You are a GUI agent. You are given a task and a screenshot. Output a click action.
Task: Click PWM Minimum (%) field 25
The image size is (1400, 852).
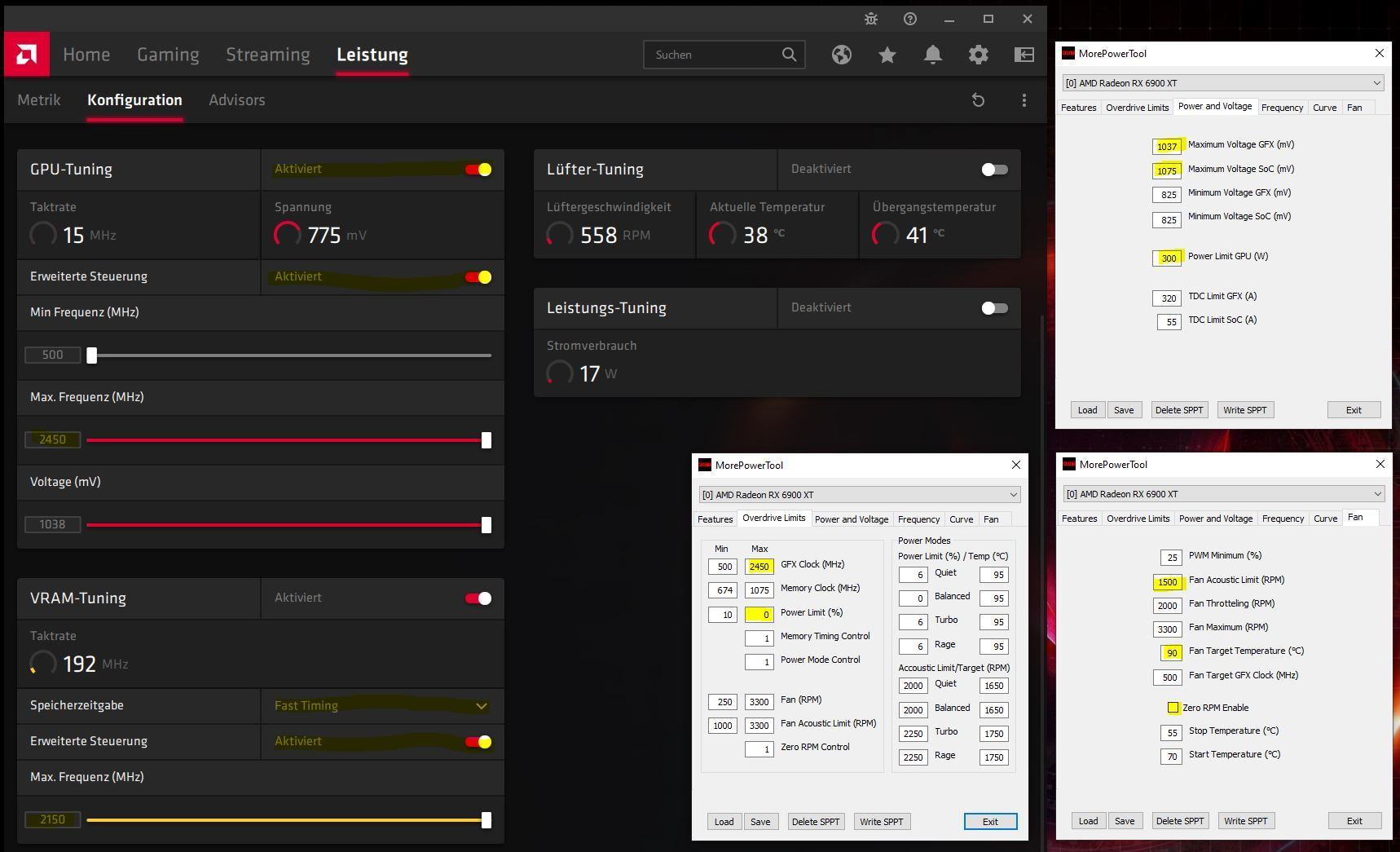(x=1171, y=558)
